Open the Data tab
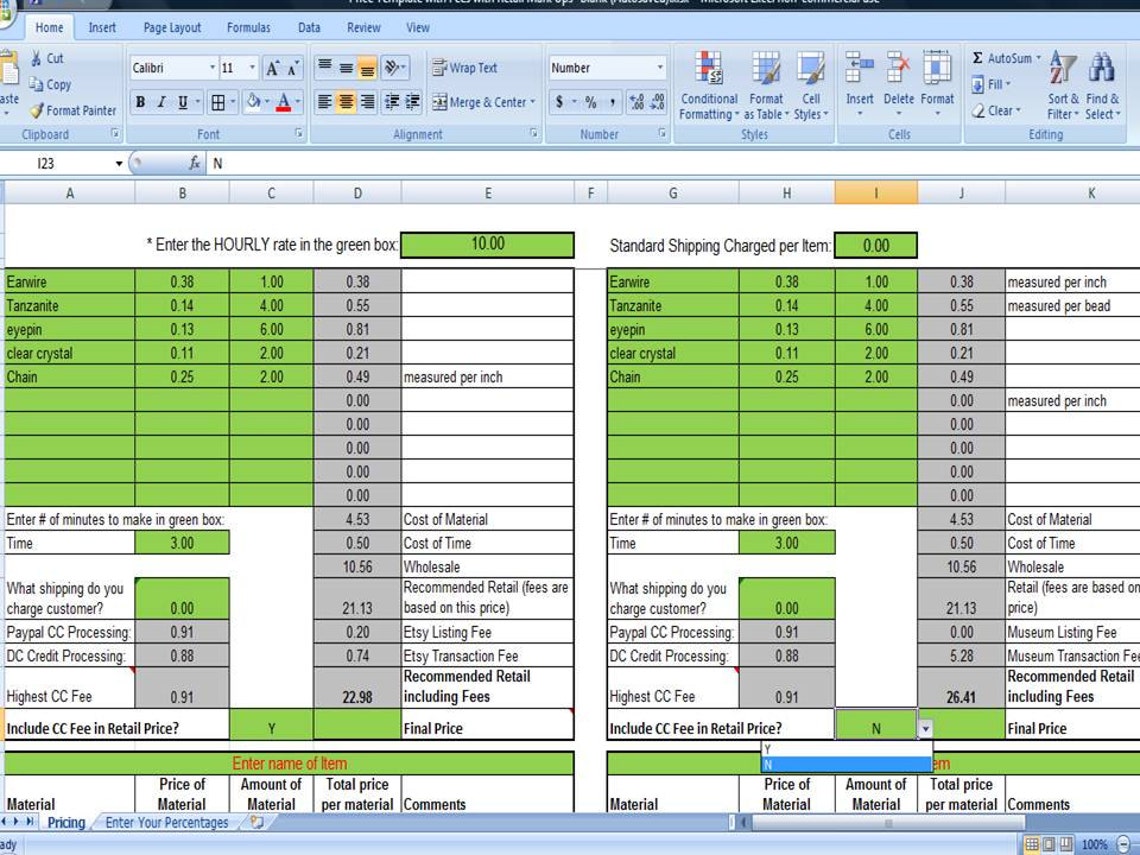Image resolution: width=1140 pixels, height=855 pixels. tap(309, 28)
